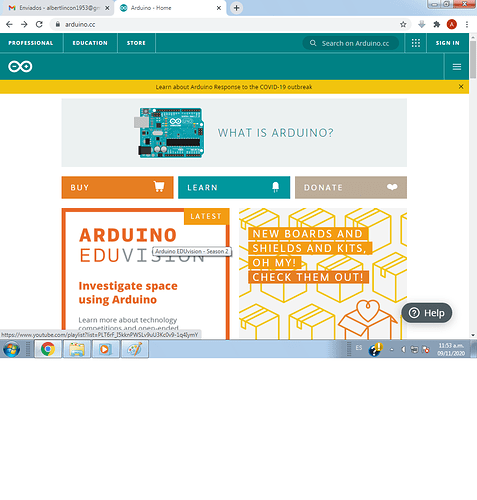The height and width of the screenshot is (500, 477).
Task: Select the Arduino - Home tab
Action: point(170,8)
